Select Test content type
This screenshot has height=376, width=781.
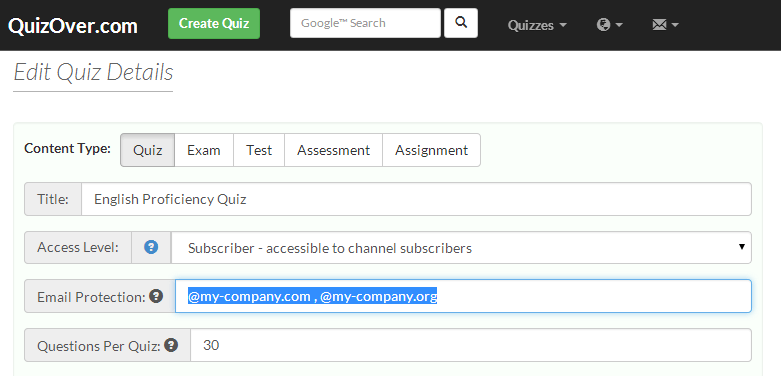coord(259,150)
